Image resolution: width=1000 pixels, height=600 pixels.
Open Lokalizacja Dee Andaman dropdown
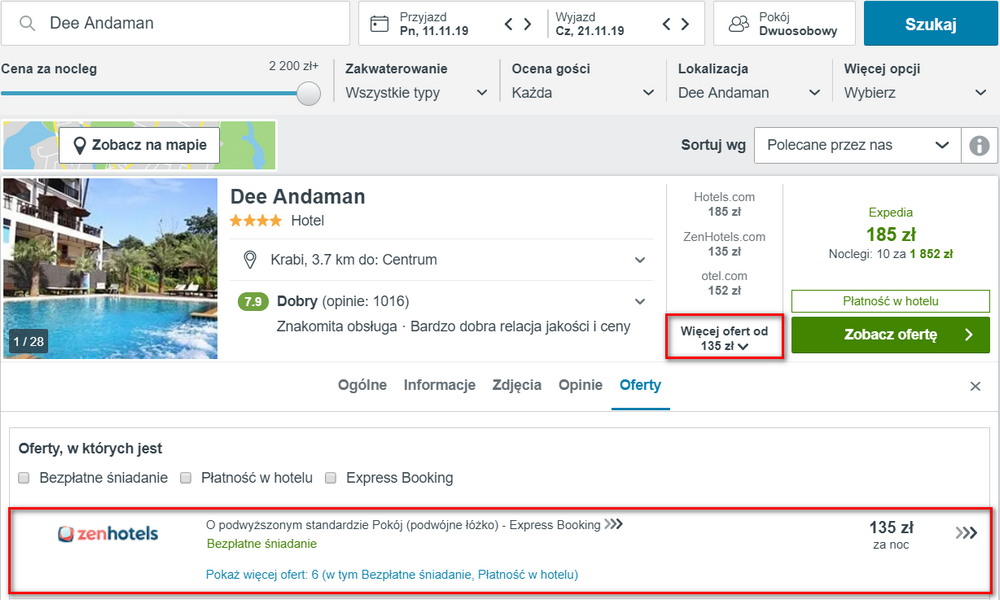749,93
